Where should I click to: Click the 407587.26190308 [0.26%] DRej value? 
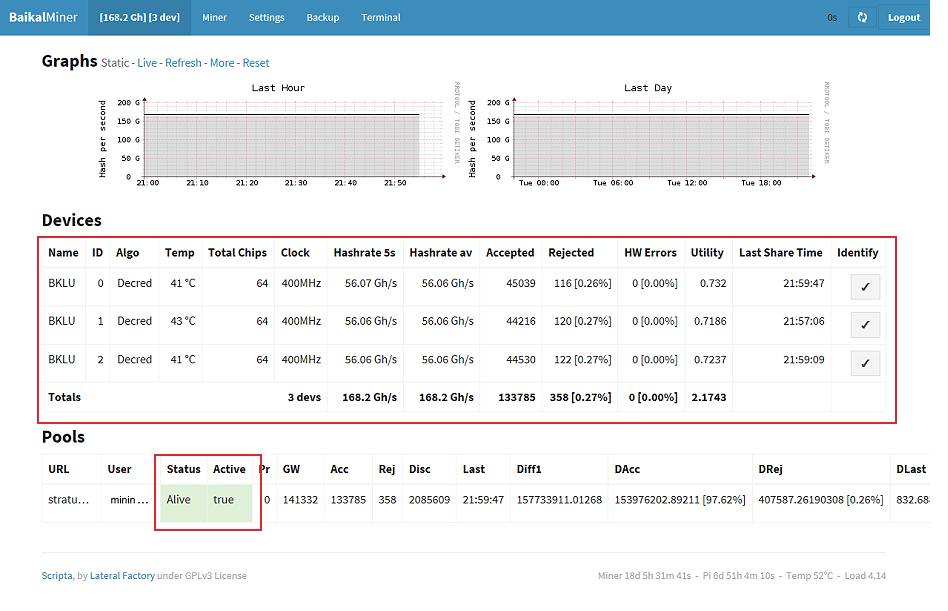(820, 500)
